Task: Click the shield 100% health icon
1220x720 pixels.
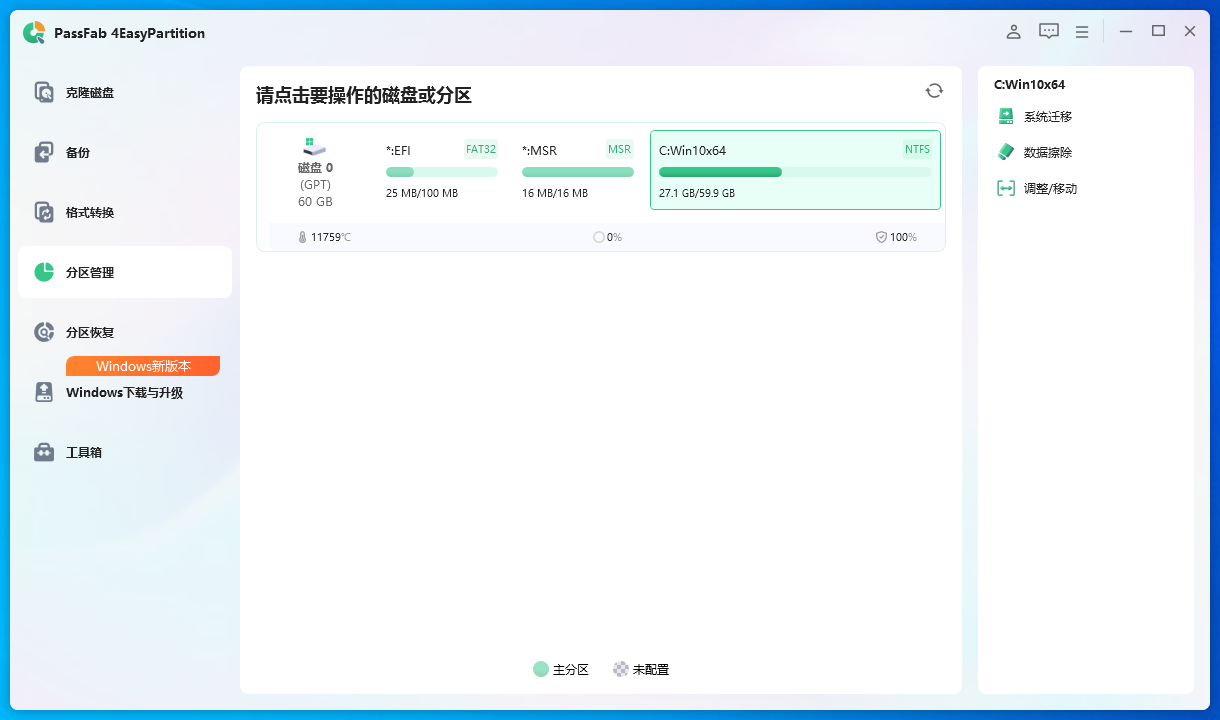Action: pos(881,237)
